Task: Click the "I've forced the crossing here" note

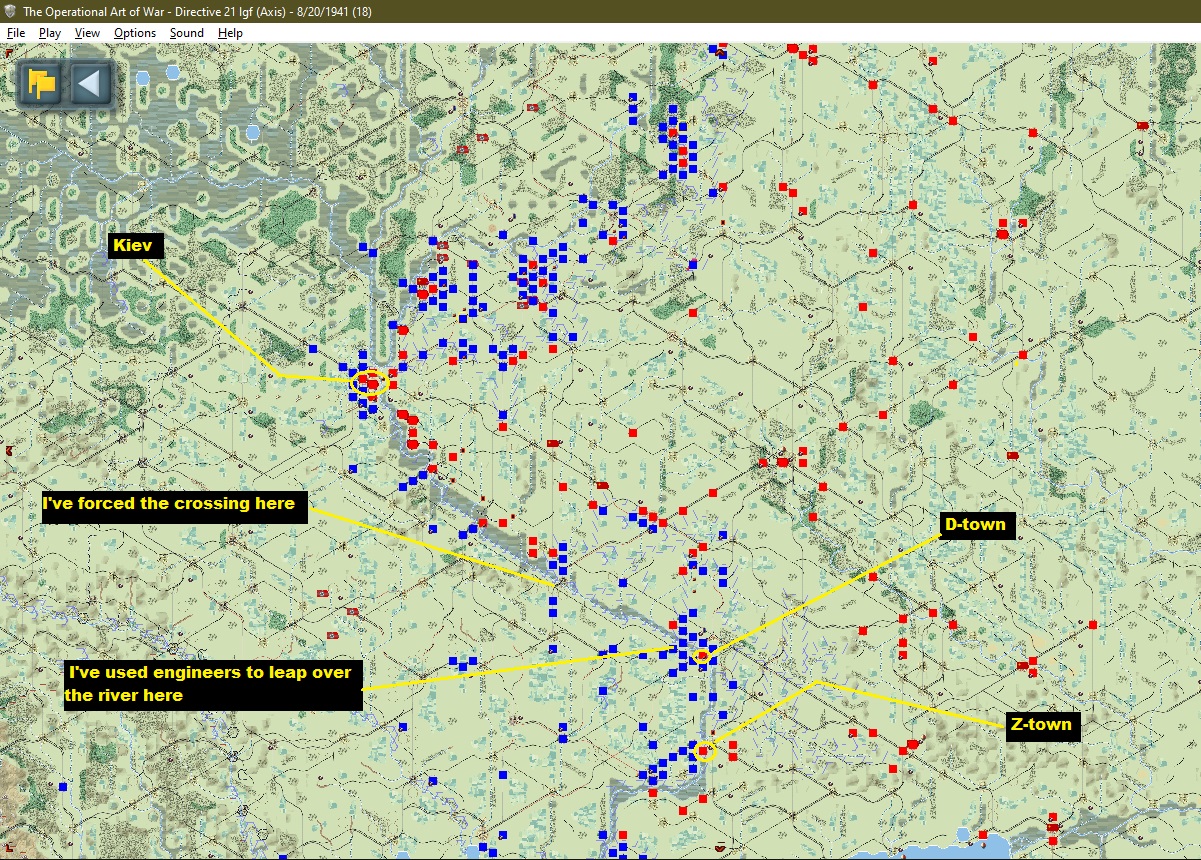Action: pos(169,504)
